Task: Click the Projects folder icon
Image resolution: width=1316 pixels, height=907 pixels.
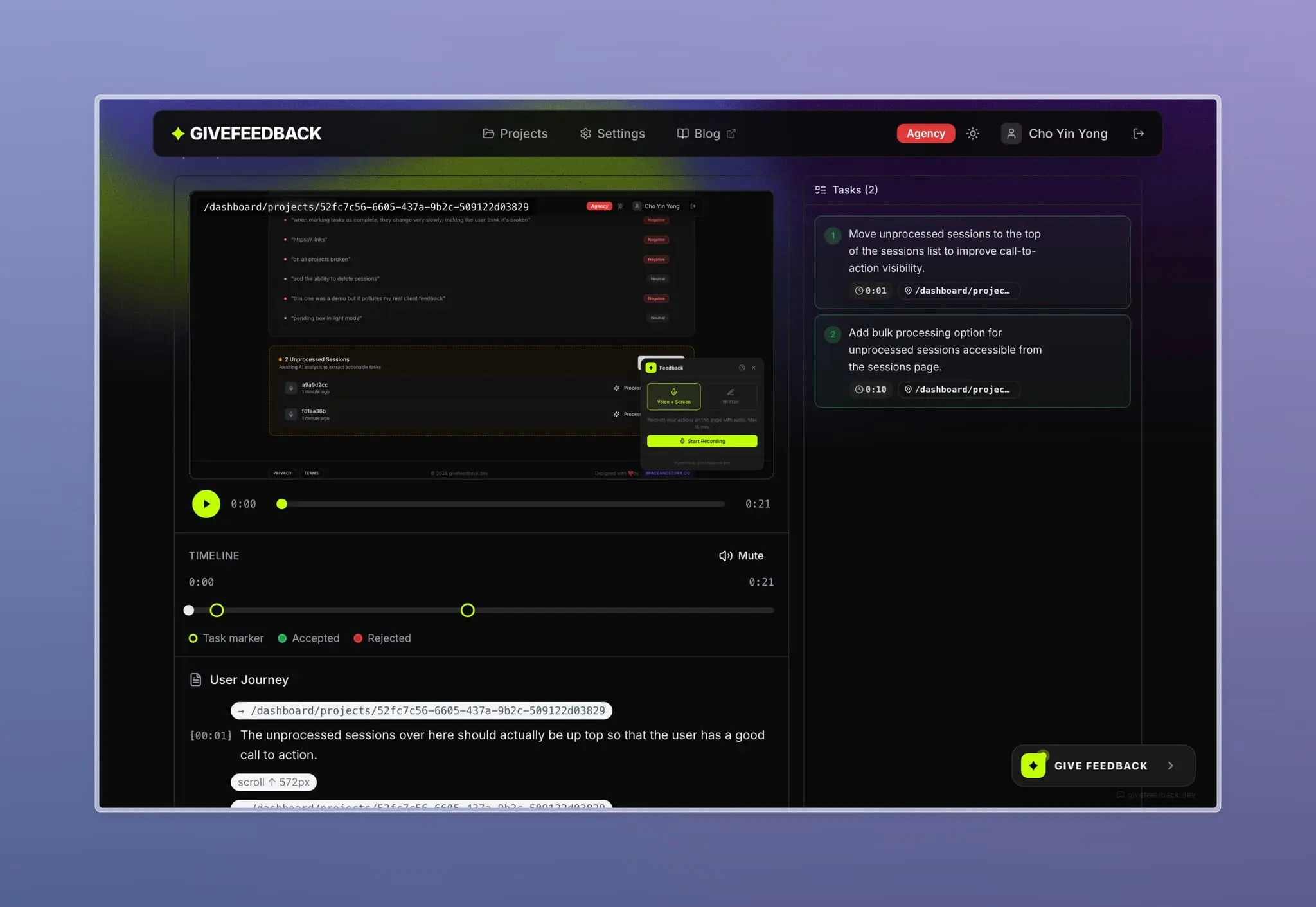Action: click(x=488, y=134)
